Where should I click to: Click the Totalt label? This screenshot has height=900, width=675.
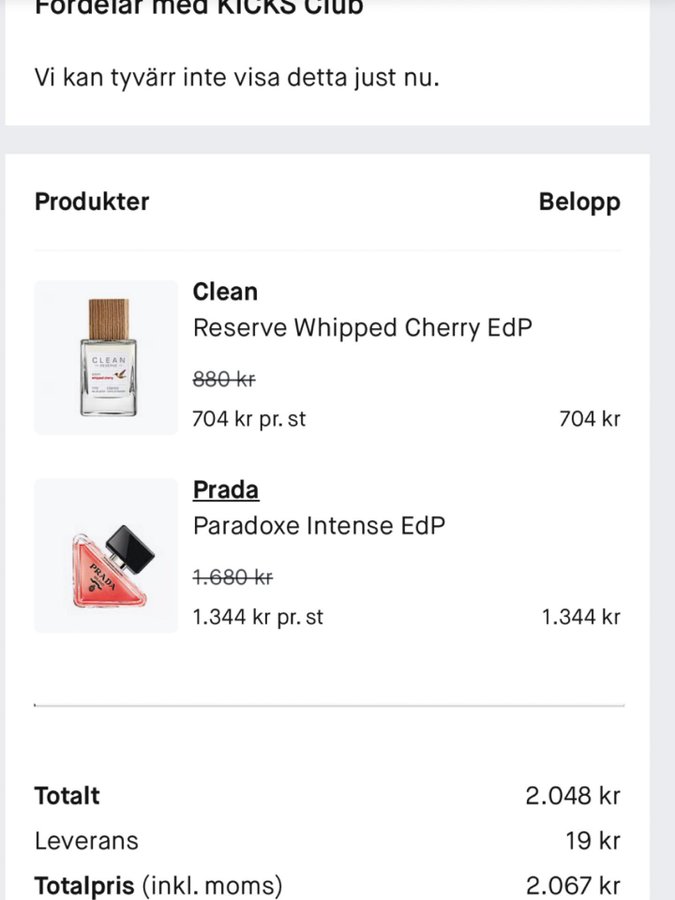[x=67, y=796]
